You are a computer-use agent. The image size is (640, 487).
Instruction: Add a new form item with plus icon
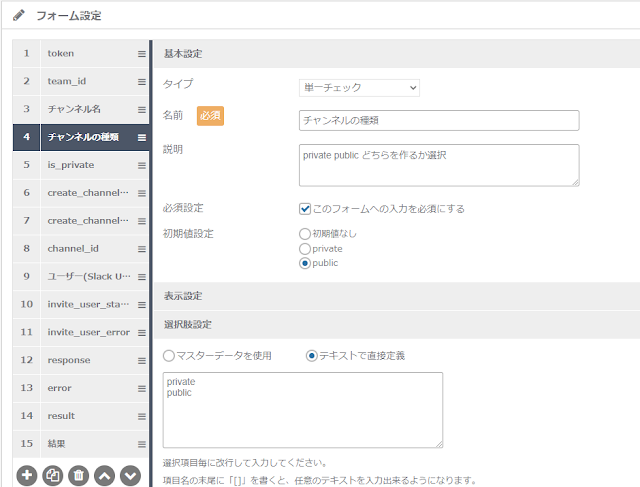27,476
